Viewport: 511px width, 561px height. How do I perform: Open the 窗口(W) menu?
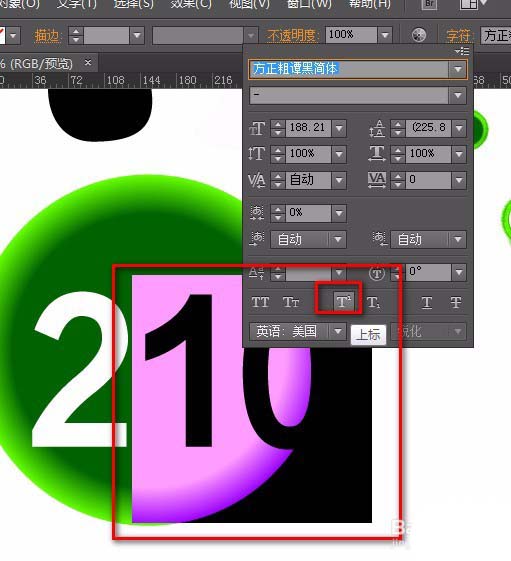pyautogui.click(x=309, y=4)
